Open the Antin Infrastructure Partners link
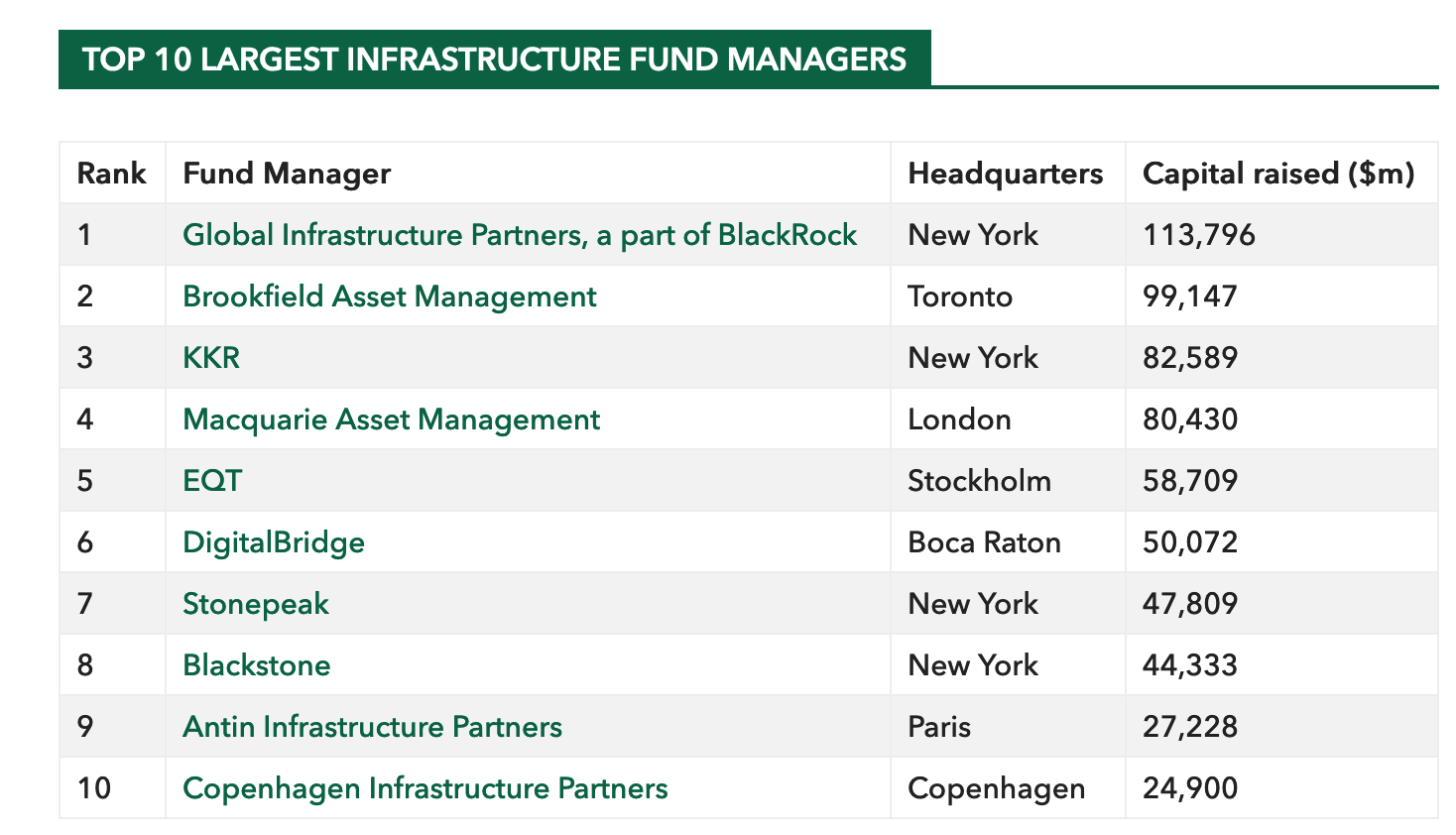Viewport: 1456px width, 835px height. [x=372, y=727]
